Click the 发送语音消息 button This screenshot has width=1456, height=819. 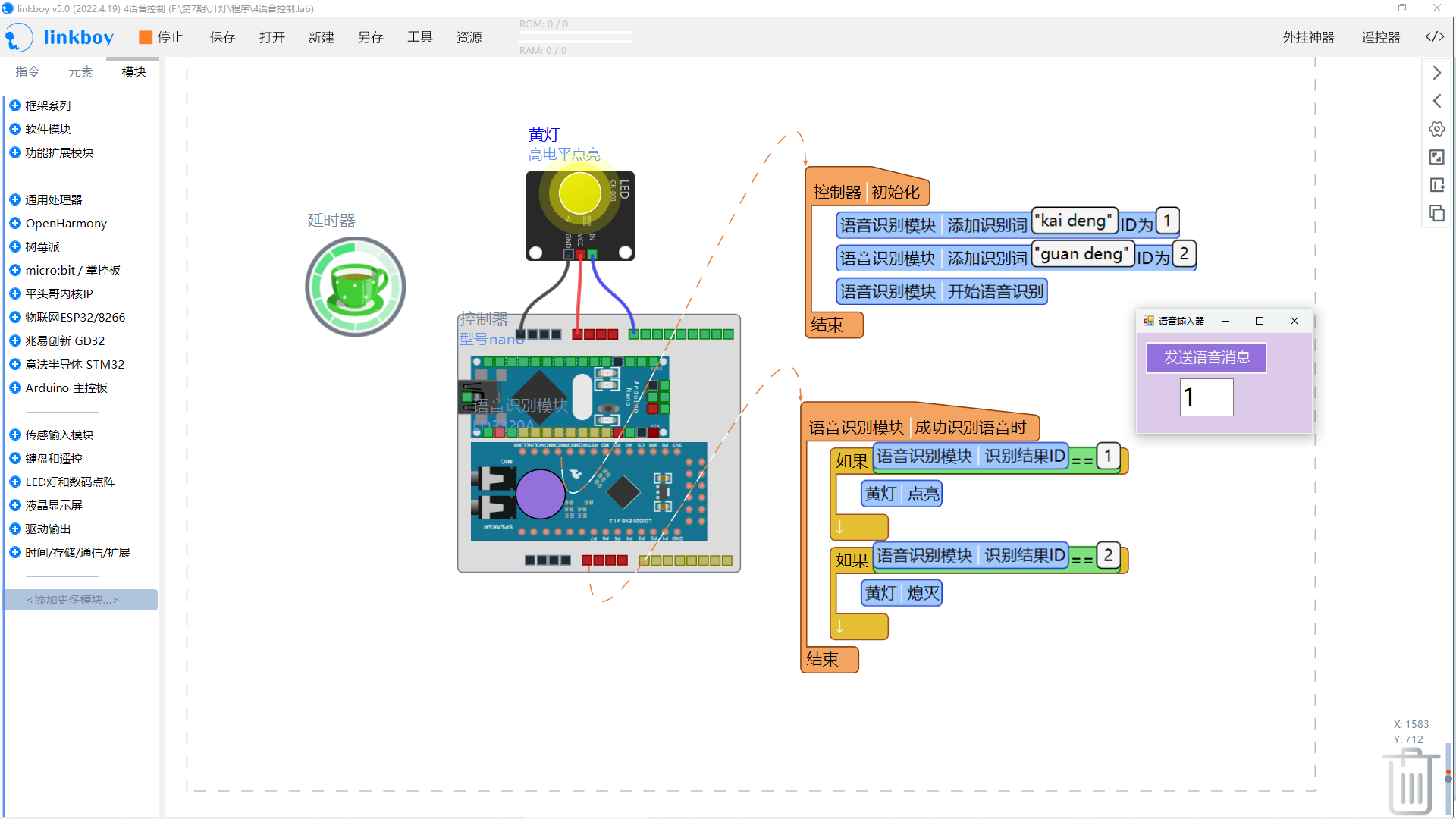(x=1206, y=357)
